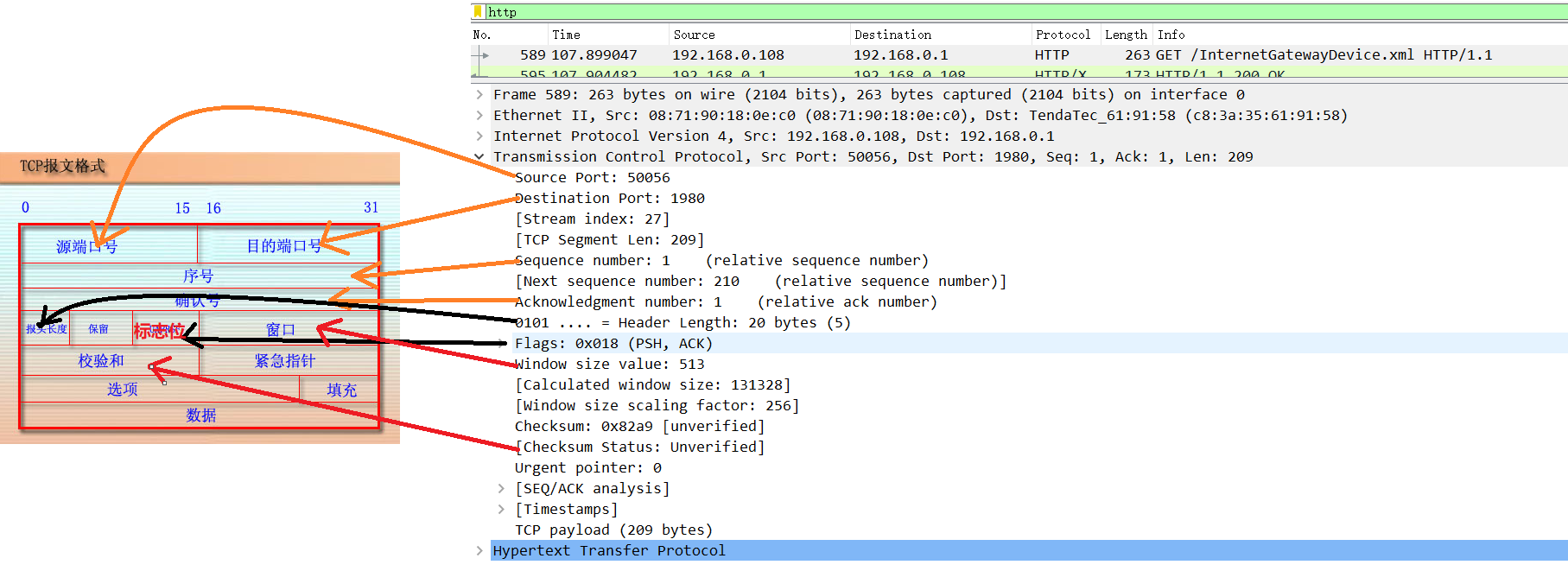Select the TCP payload (209 bytes) line
This screenshot has height=571, width=1568.
(613, 530)
